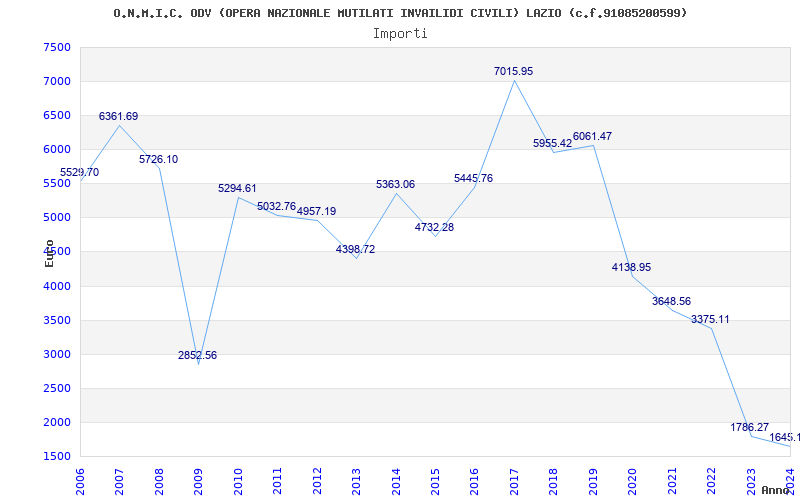
Task: Click the 'Euro' y-axis title
Action: pos(49,253)
